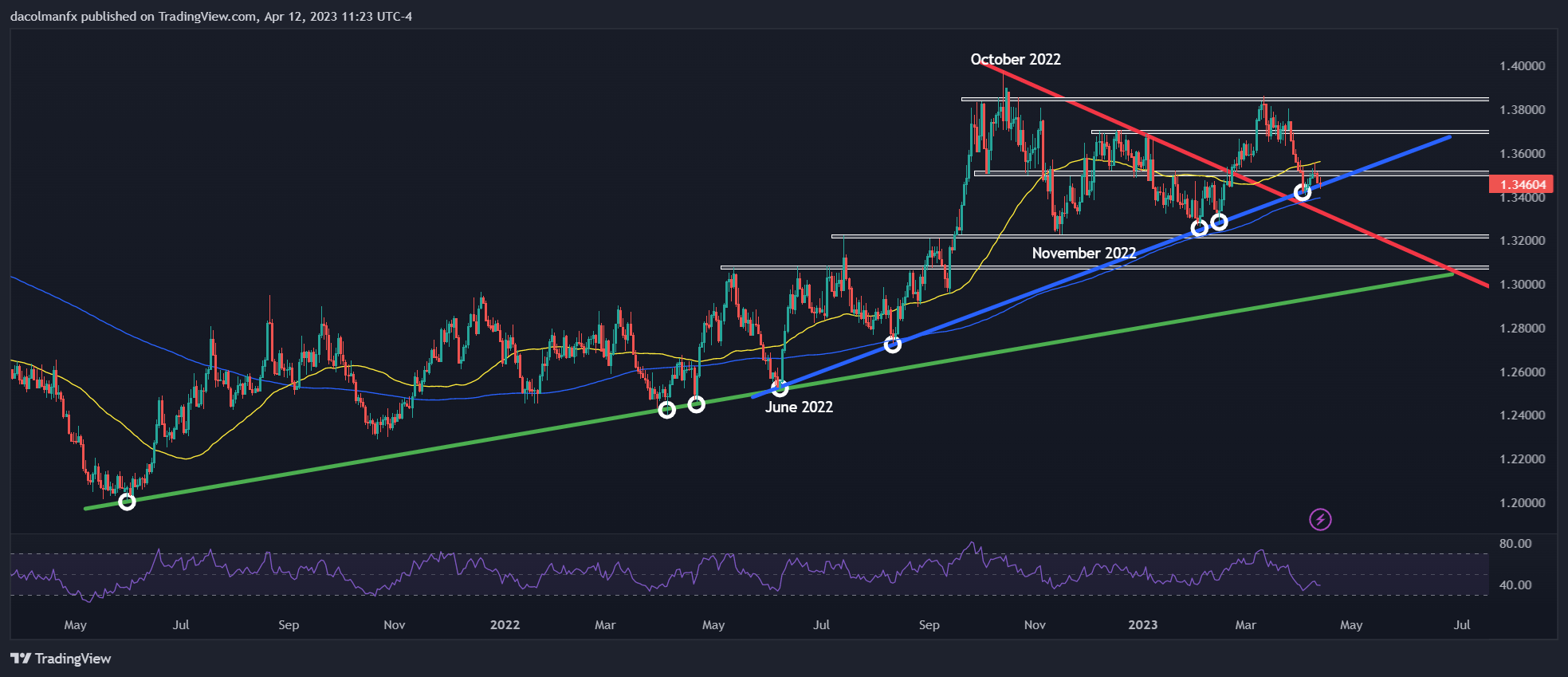Click the 1.36000 price axis label

tap(1523, 154)
